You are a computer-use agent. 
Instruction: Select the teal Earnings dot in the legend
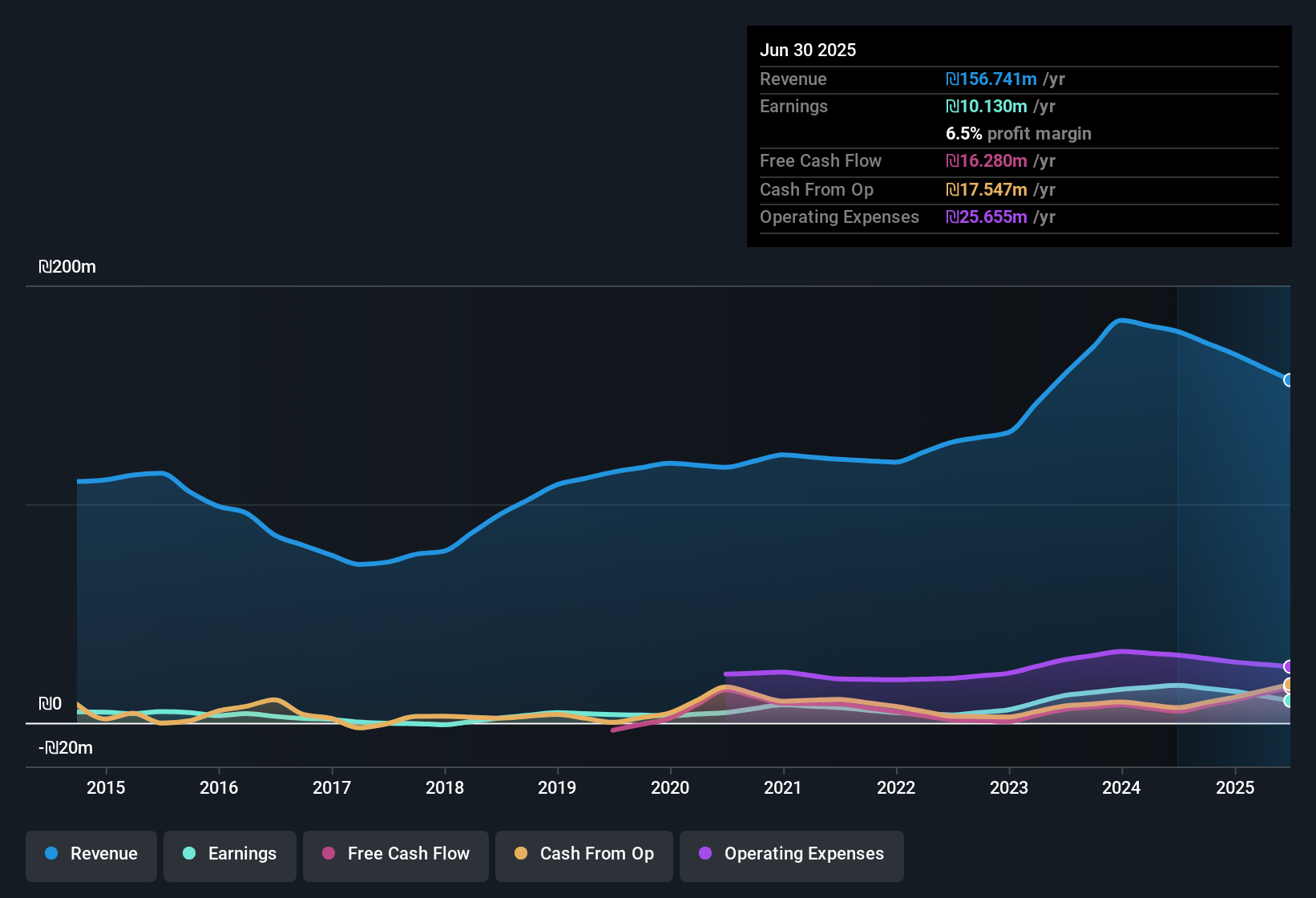[x=189, y=854]
